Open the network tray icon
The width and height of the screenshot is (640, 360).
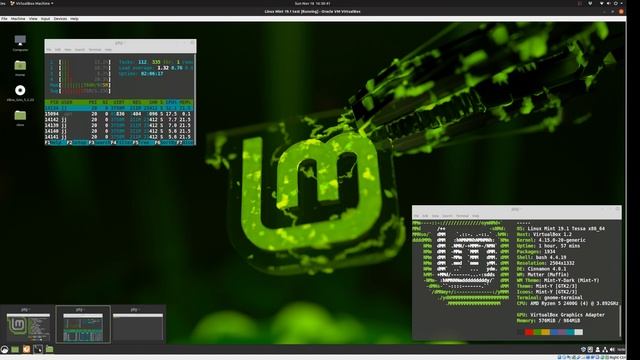(605, 349)
